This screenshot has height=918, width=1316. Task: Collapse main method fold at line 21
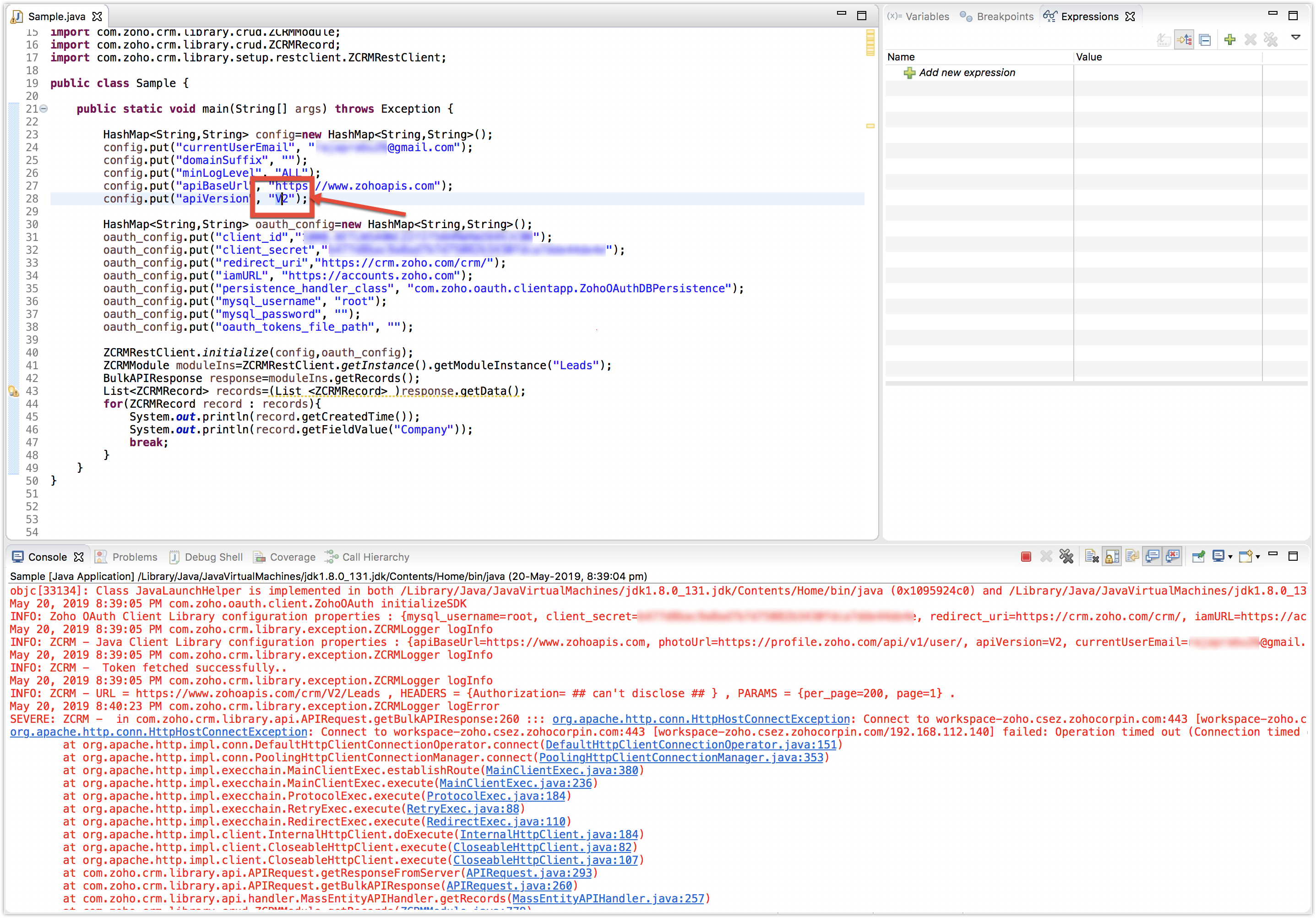(x=44, y=109)
